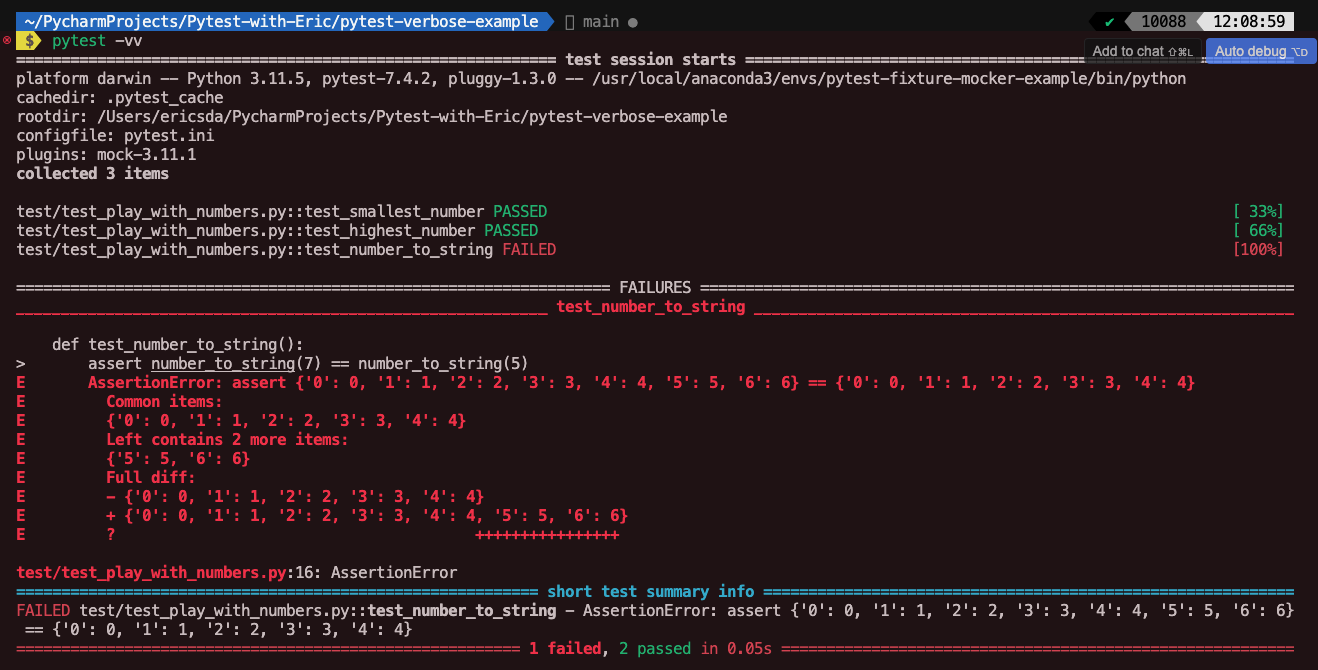Click the yellow dollar prompt symbol
The width and height of the screenshot is (1318, 670).
30,41
